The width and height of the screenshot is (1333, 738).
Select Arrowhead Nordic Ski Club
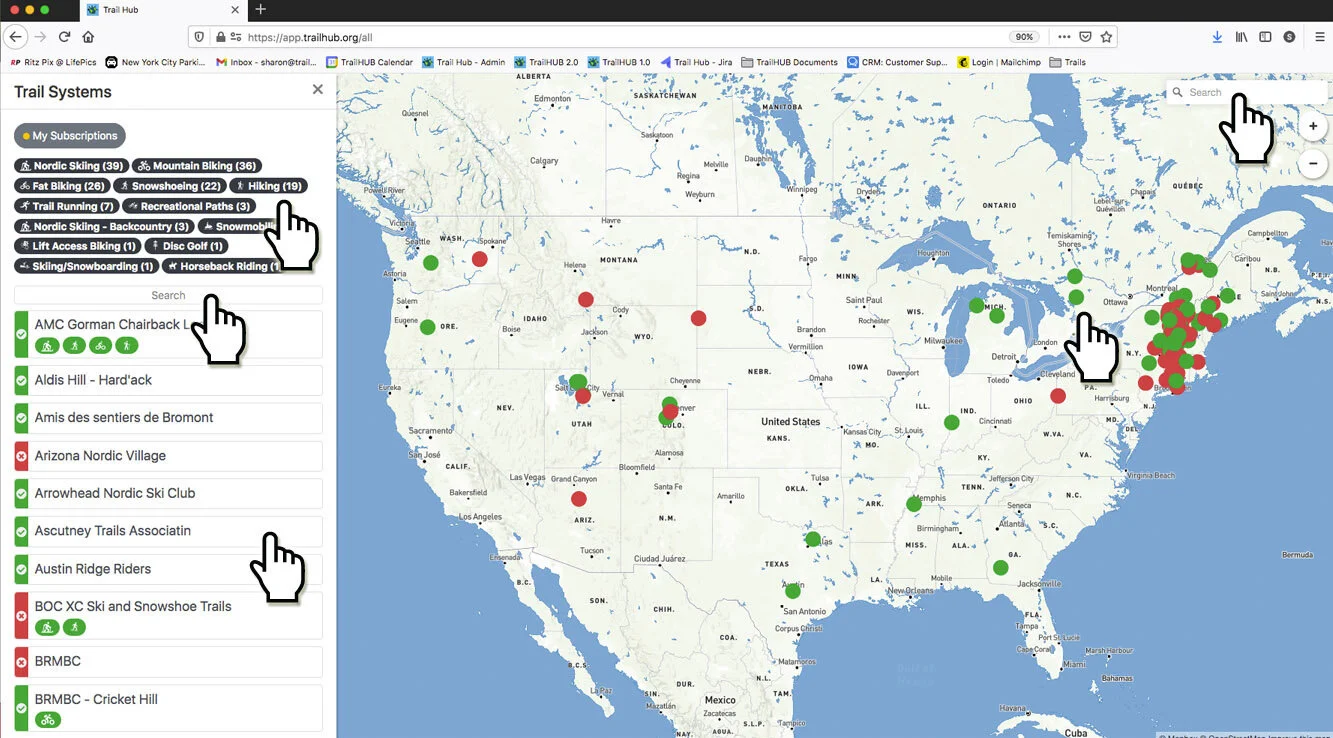pos(168,493)
